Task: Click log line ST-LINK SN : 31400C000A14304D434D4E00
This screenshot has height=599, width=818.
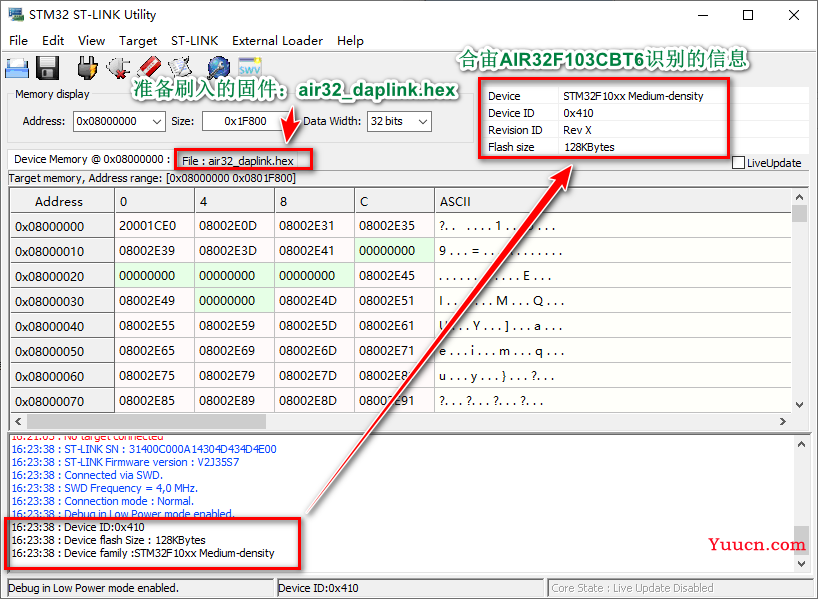Action: 144,449
